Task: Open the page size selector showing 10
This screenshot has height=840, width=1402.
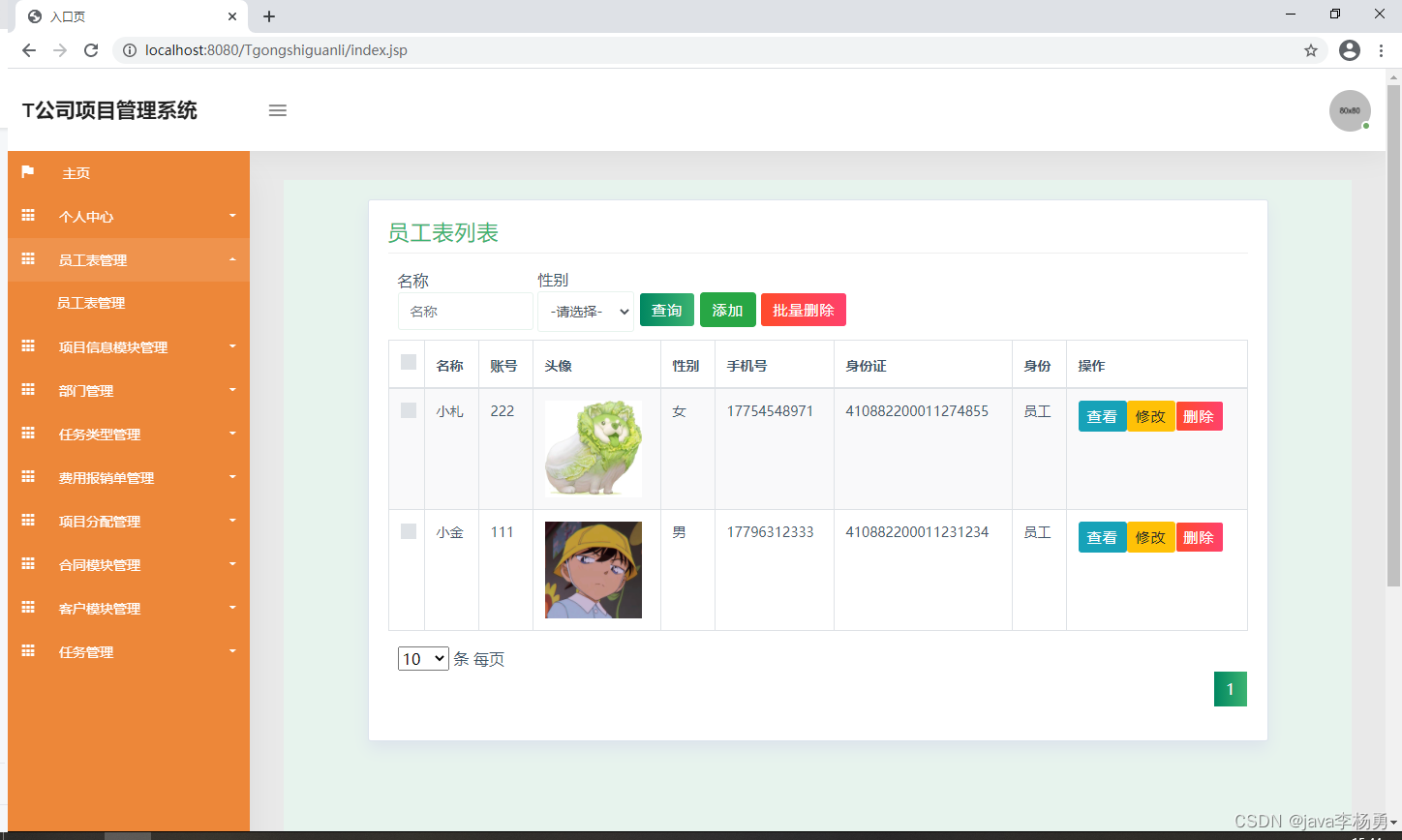Action: (x=423, y=658)
